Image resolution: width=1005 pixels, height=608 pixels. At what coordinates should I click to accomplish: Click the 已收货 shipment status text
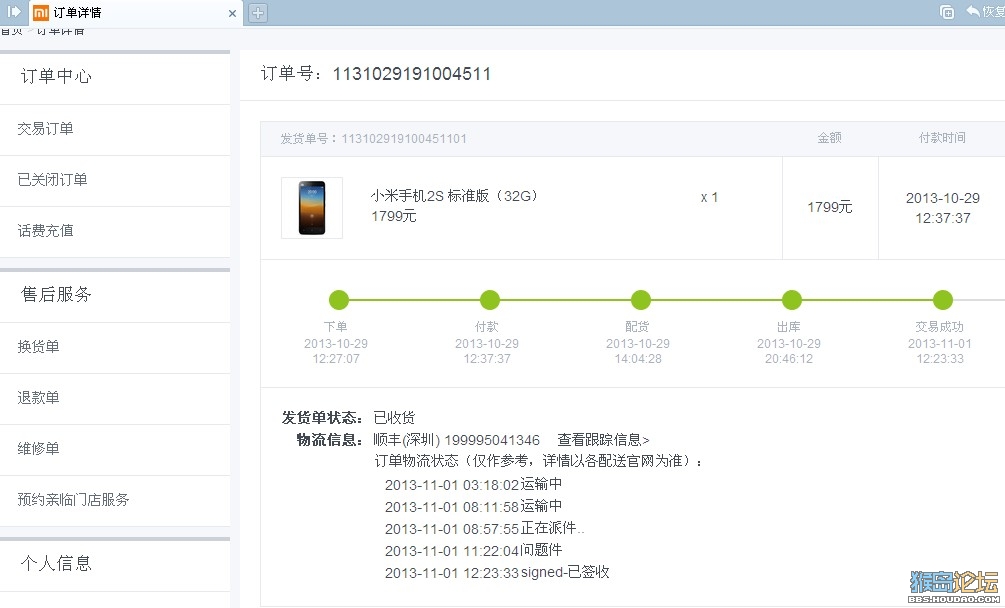pos(395,418)
